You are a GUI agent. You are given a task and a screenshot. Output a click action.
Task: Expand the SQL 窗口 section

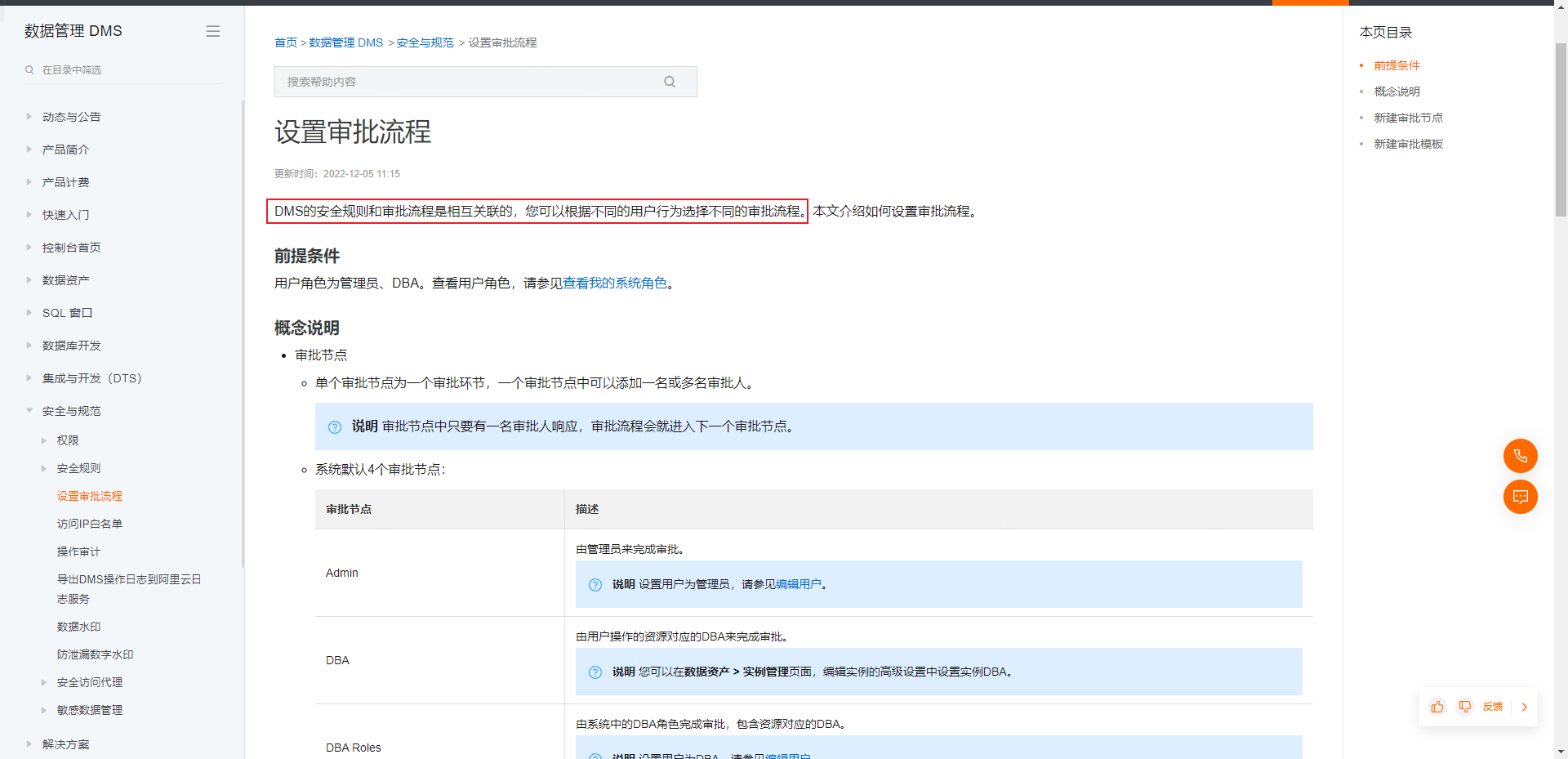click(x=29, y=313)
